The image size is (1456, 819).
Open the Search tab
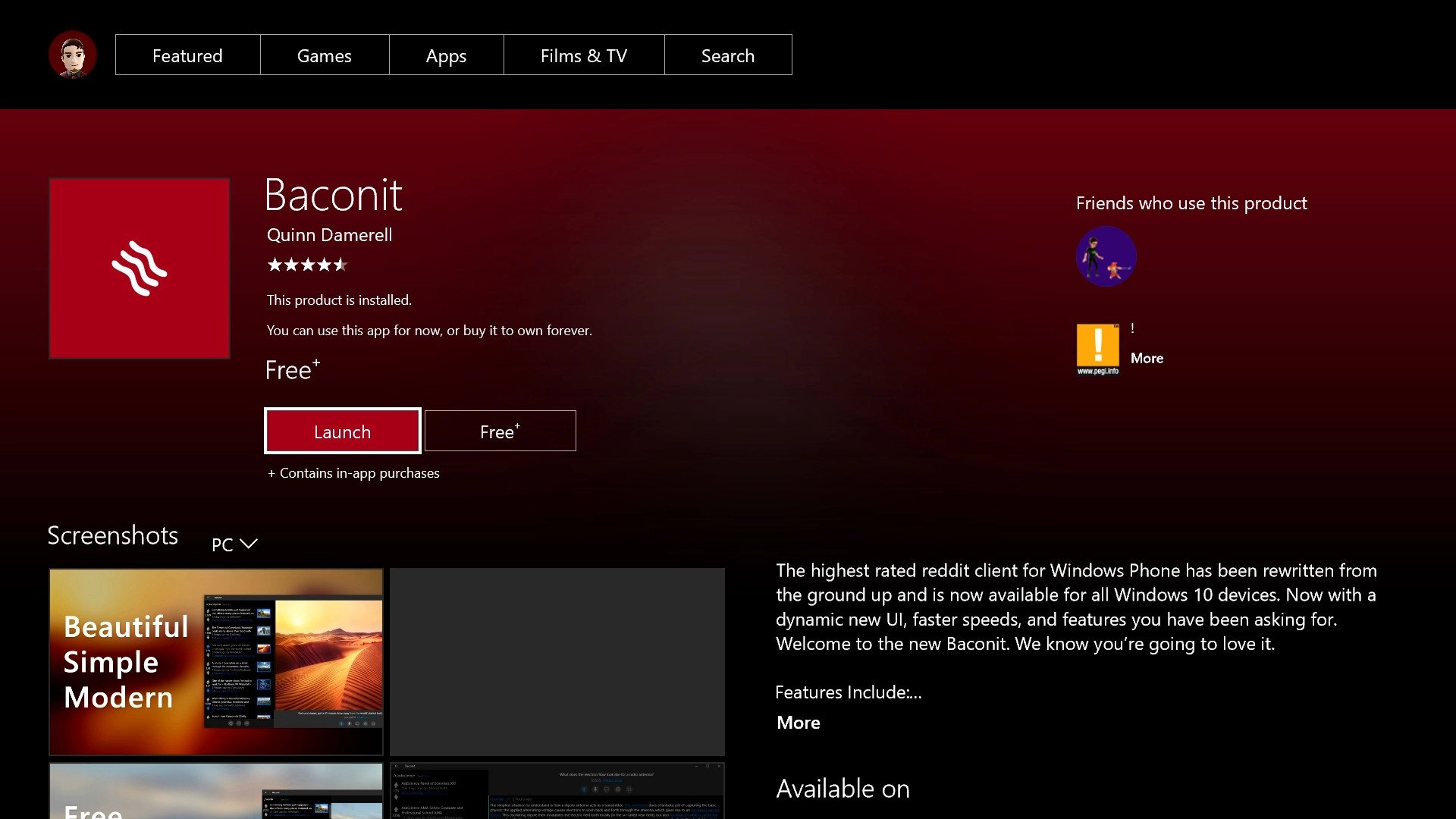point(727,55)
